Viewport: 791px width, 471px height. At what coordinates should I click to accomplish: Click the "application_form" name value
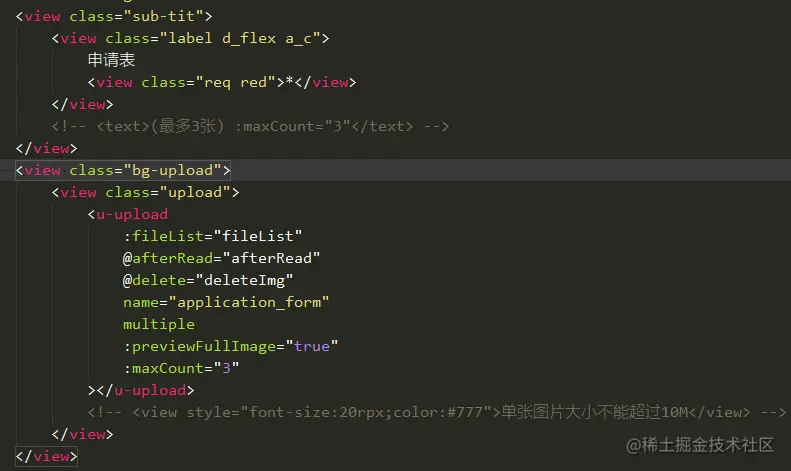[x=249, y=302]
